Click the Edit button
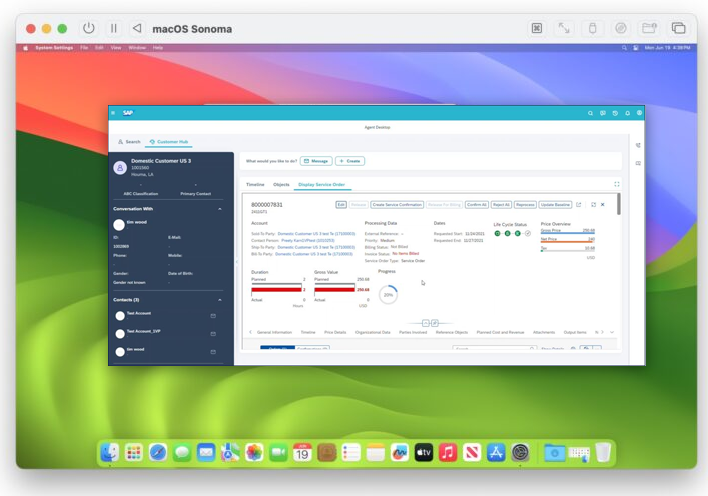Image resolution: width=708 pixels, height=496 pixels. tap(341, 205)
